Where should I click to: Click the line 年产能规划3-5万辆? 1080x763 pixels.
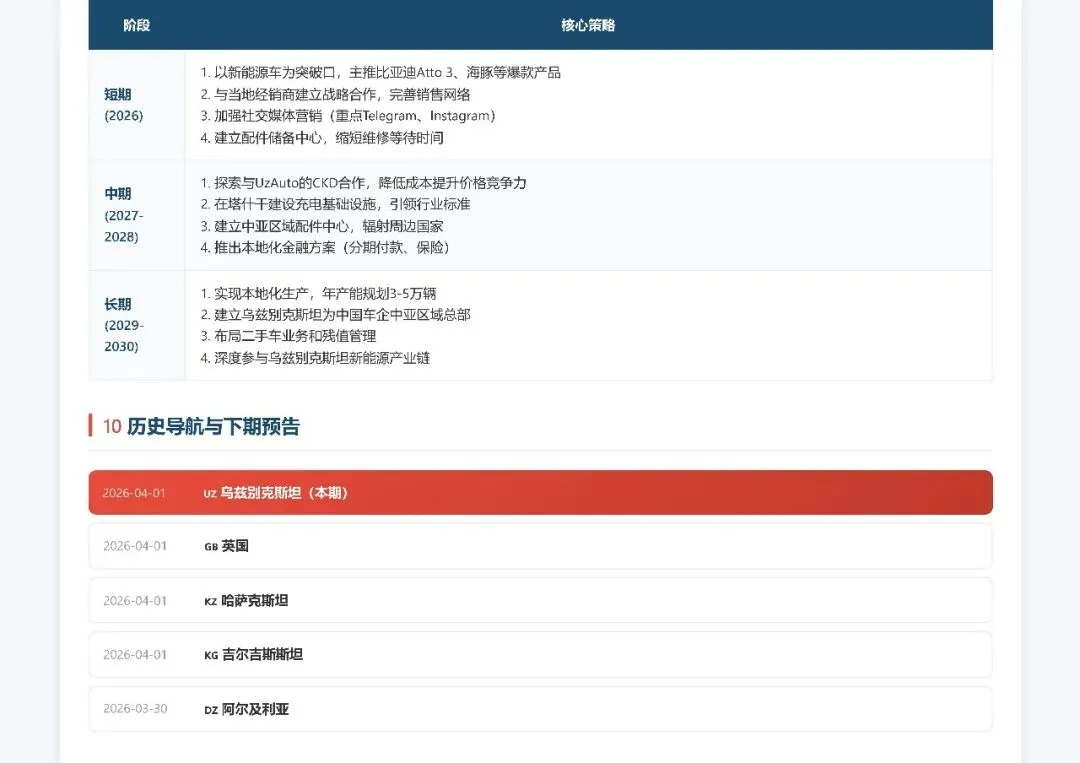point(318,293)
